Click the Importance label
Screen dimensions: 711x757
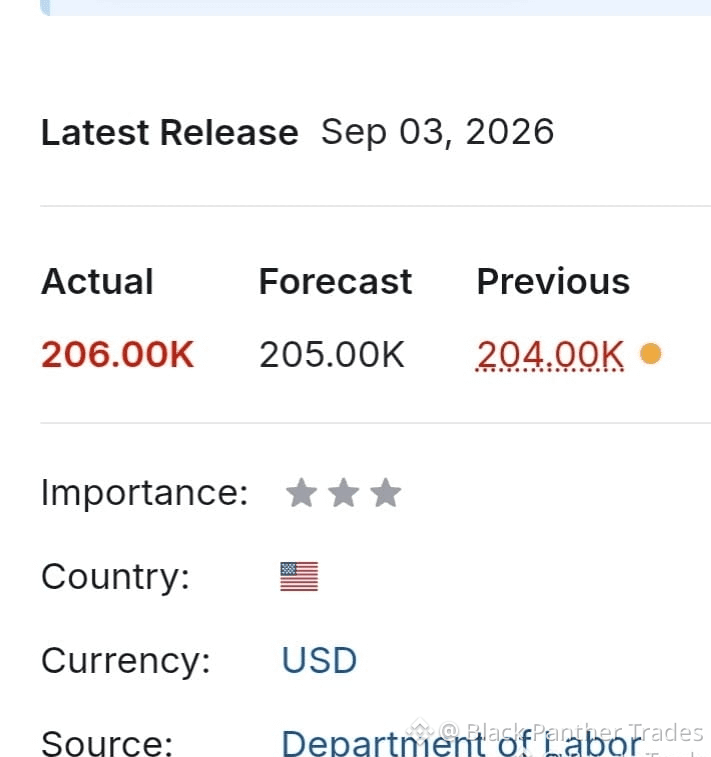(144, 493)
